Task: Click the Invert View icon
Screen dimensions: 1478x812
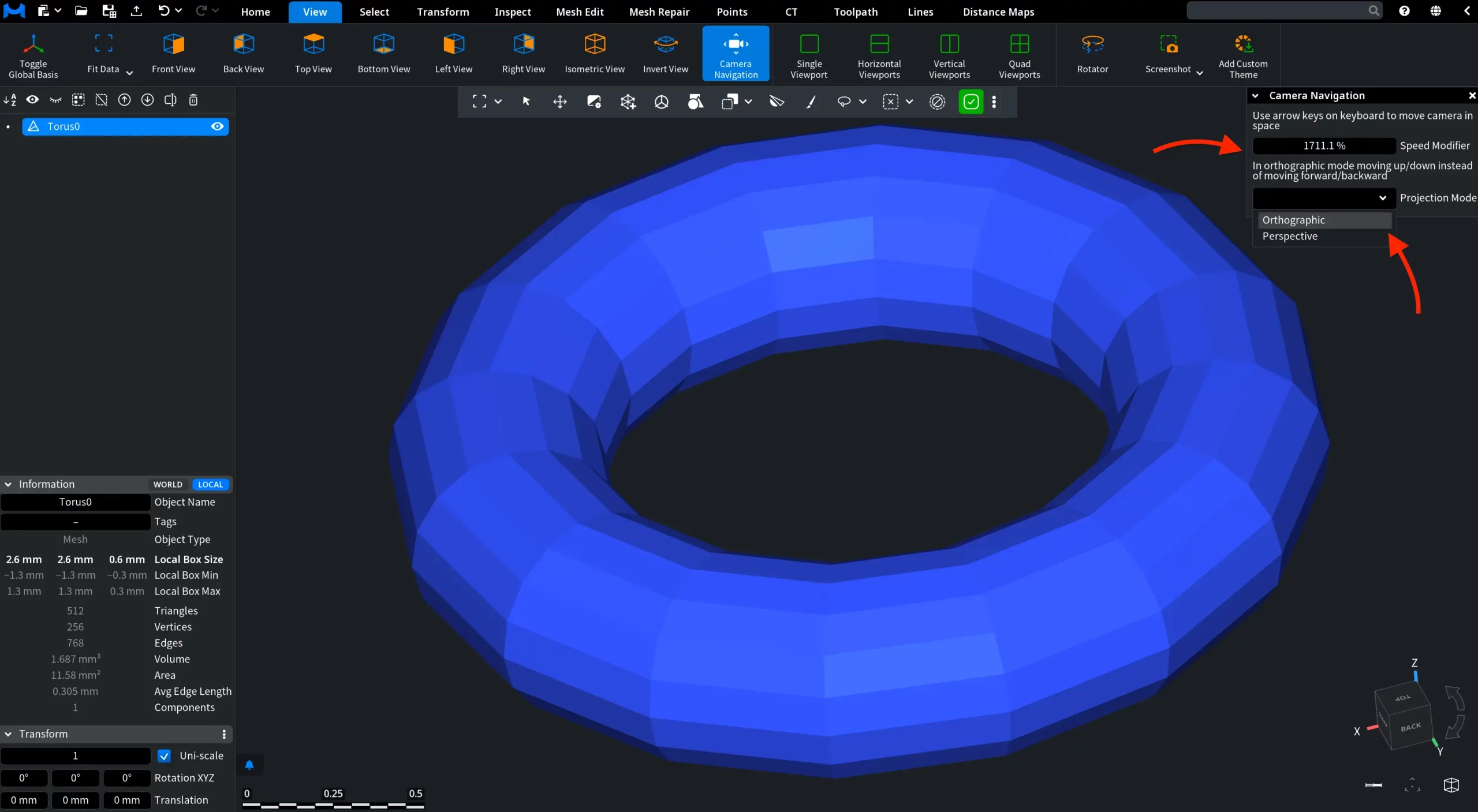Action: (666, 44)
